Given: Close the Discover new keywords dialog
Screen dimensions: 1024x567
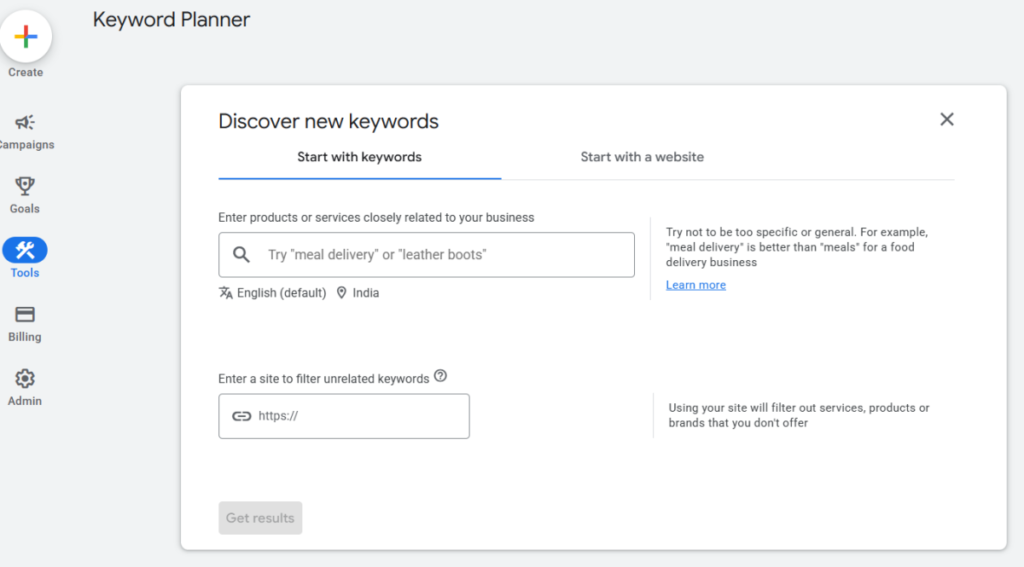Looking at the screenshot, I should click(946, 119).
